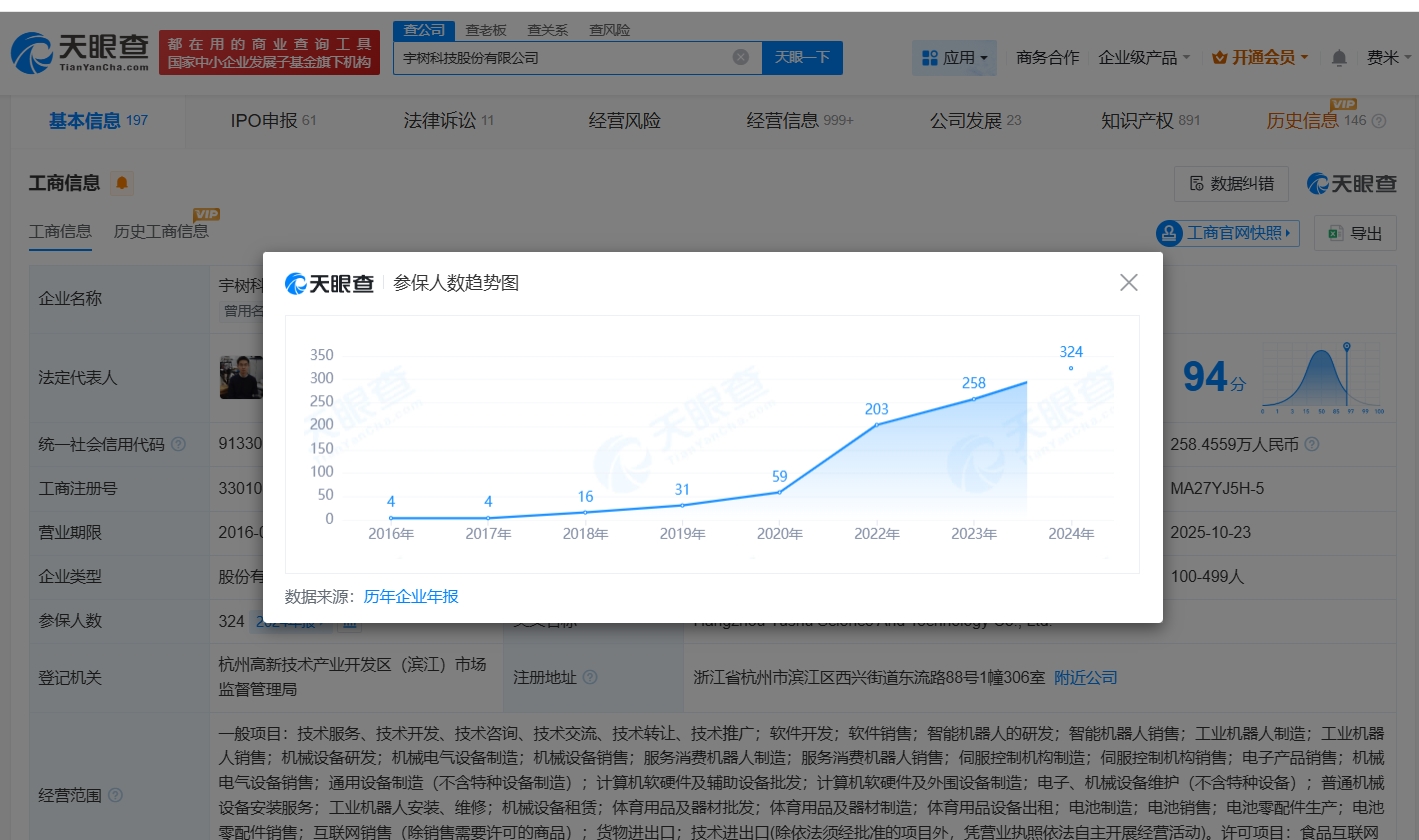Open 附近公司 link
Image resolution: width=1419 pixels, height=840 pixels.
pos(1086,678)
